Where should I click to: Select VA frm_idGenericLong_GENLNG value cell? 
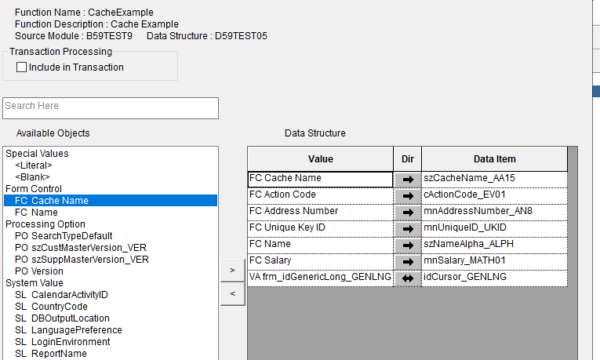(321, 278)
